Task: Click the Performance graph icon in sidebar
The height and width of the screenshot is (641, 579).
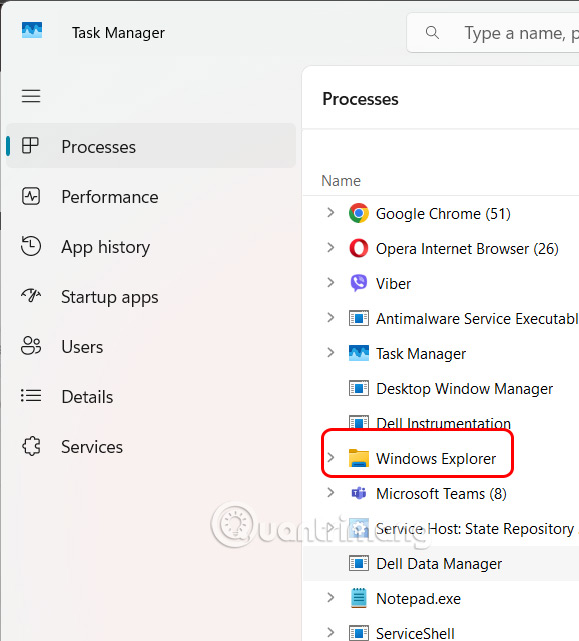Action: (31, 197)
